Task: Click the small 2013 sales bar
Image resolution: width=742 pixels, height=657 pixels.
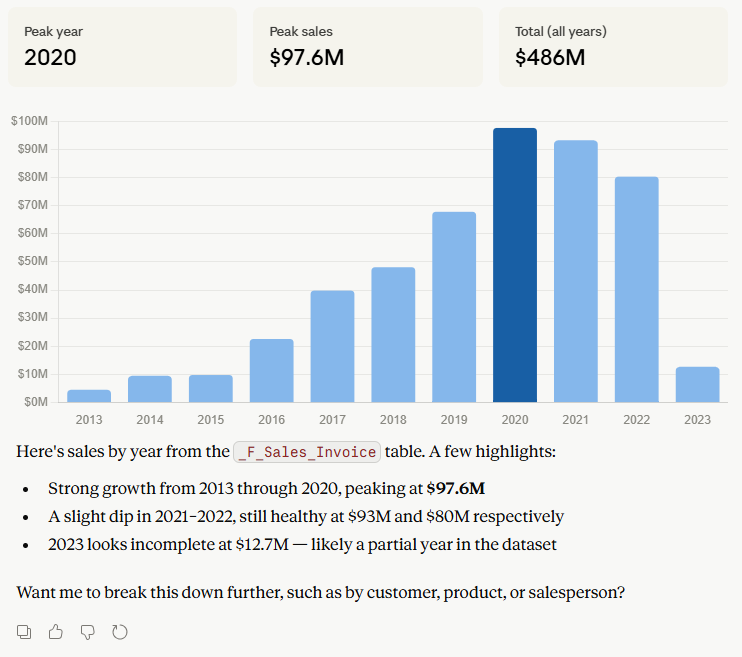Action: click(89, 396)
